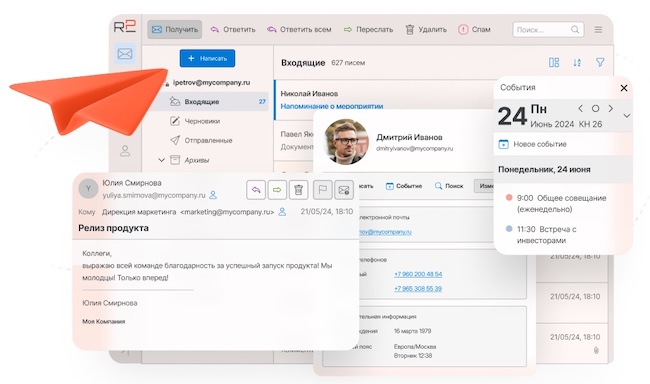The image size is (650, 384).
Task: Click Ответить всем in toolbar
Action: click(x=299, y=29)
